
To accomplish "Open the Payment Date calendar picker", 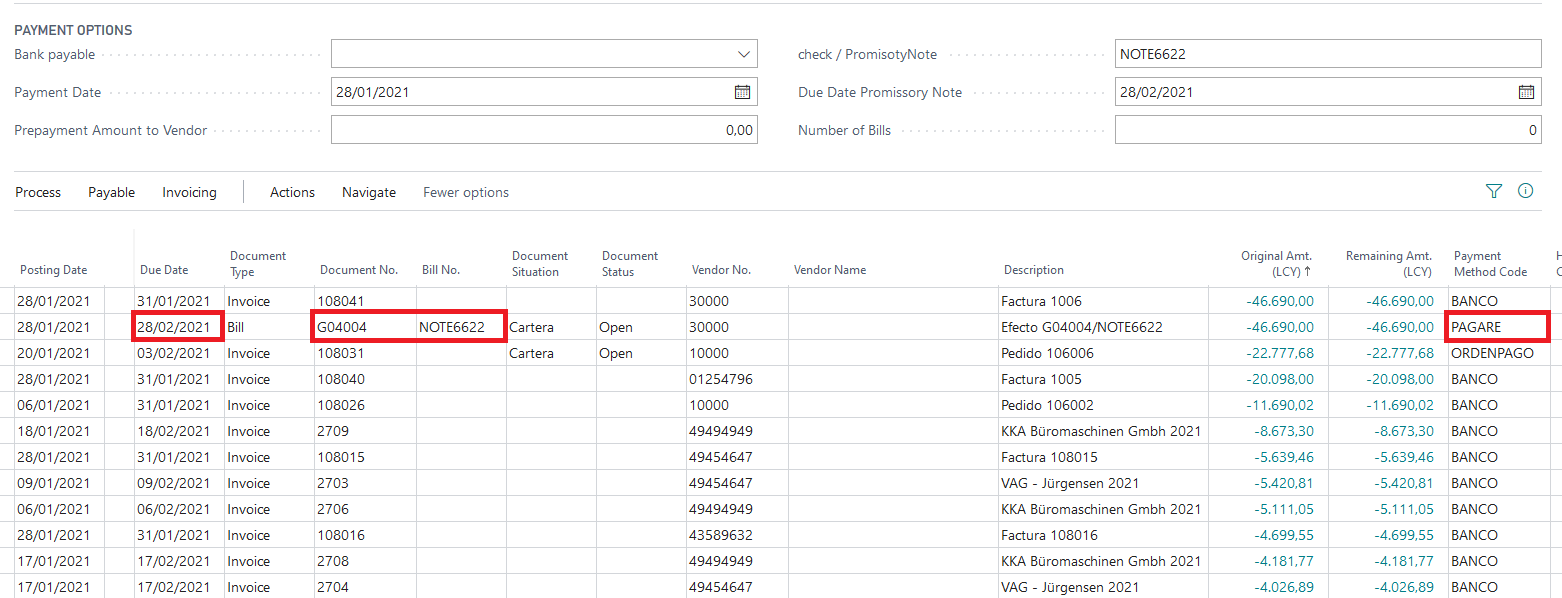I will [742, 92].
